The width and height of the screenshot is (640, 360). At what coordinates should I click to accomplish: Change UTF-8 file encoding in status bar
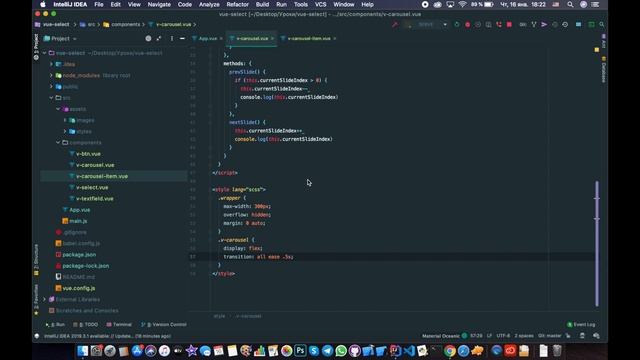(503, 336)
